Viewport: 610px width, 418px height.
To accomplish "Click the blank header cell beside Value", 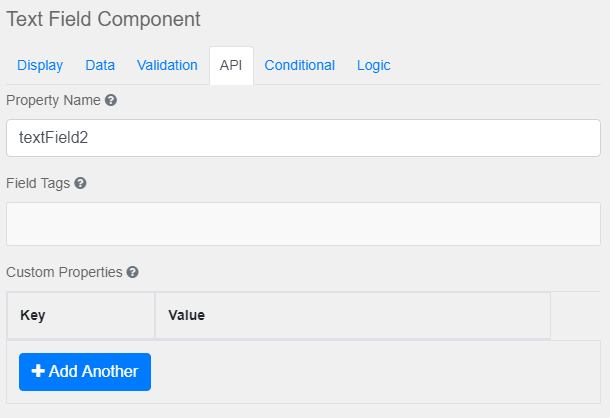I will [575, 315].
